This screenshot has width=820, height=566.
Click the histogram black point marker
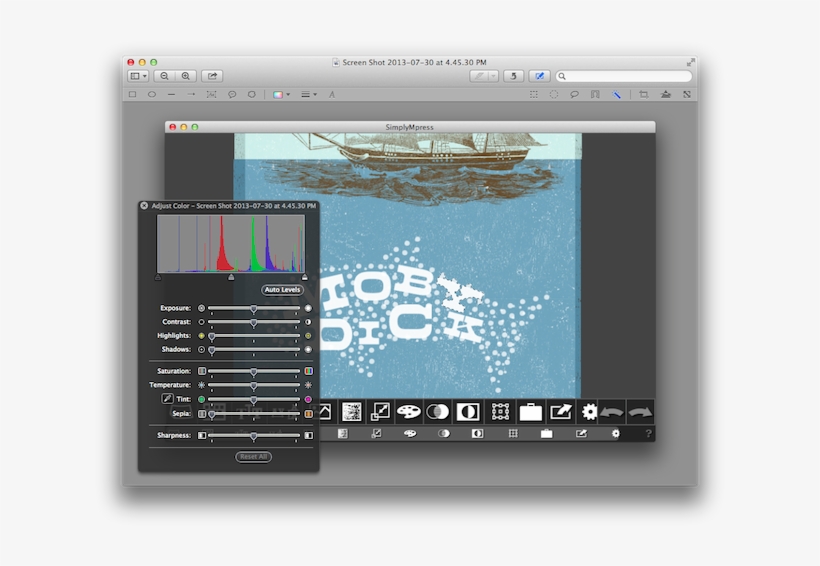point(158,277)
